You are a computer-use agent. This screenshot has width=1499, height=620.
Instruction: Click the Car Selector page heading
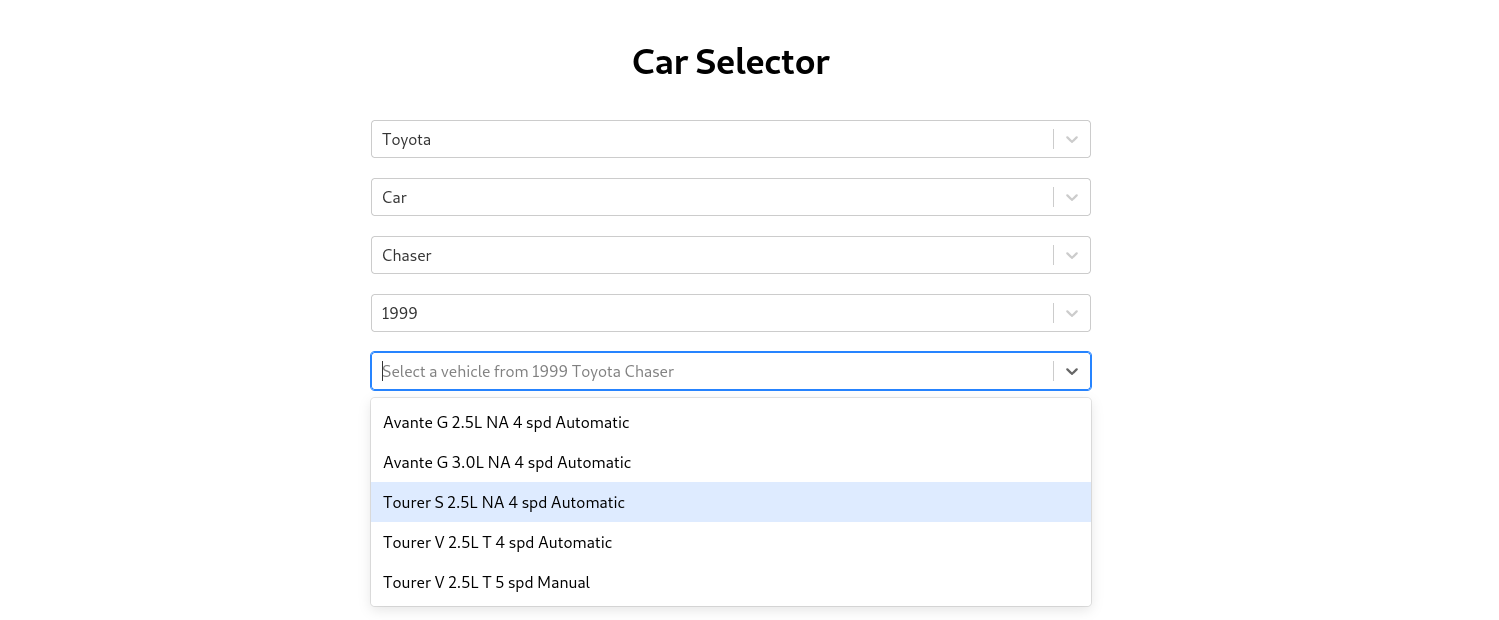click(730, 62)
